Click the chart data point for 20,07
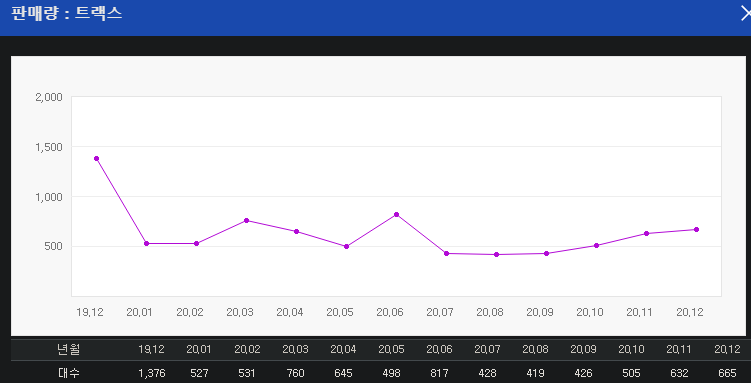 point(446,254)
